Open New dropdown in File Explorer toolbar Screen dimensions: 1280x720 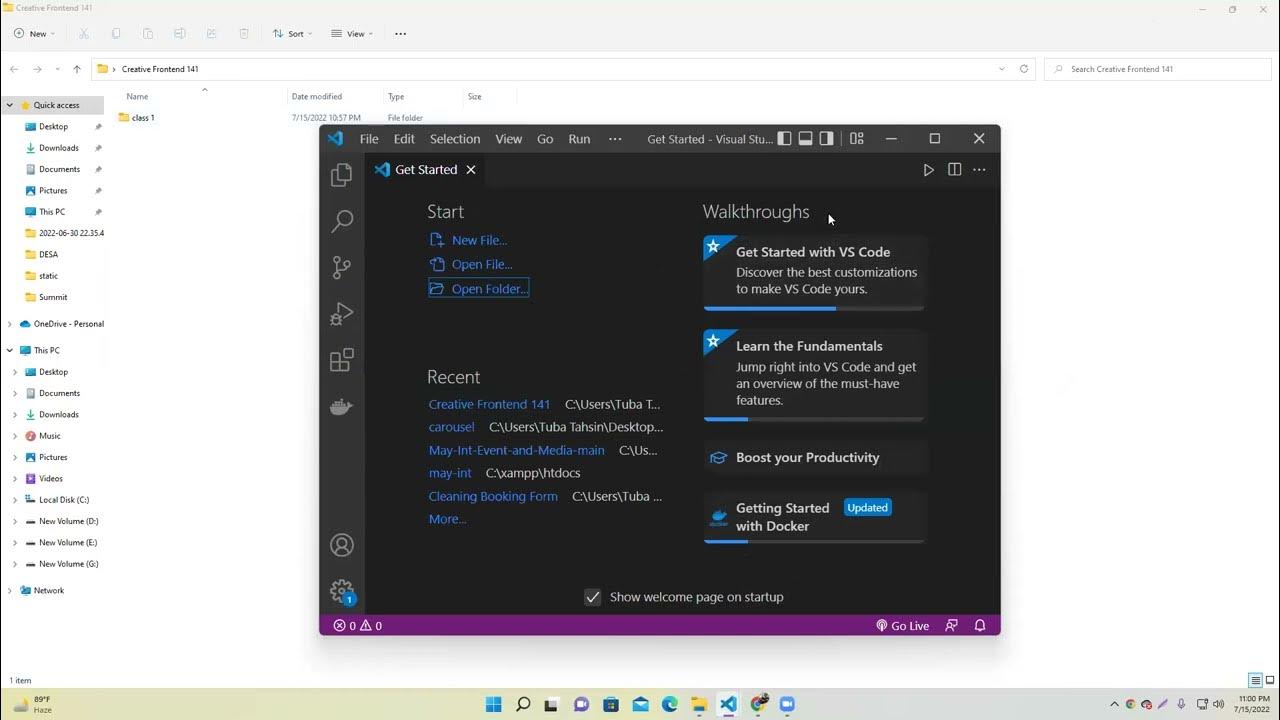(x=34, y=34)
